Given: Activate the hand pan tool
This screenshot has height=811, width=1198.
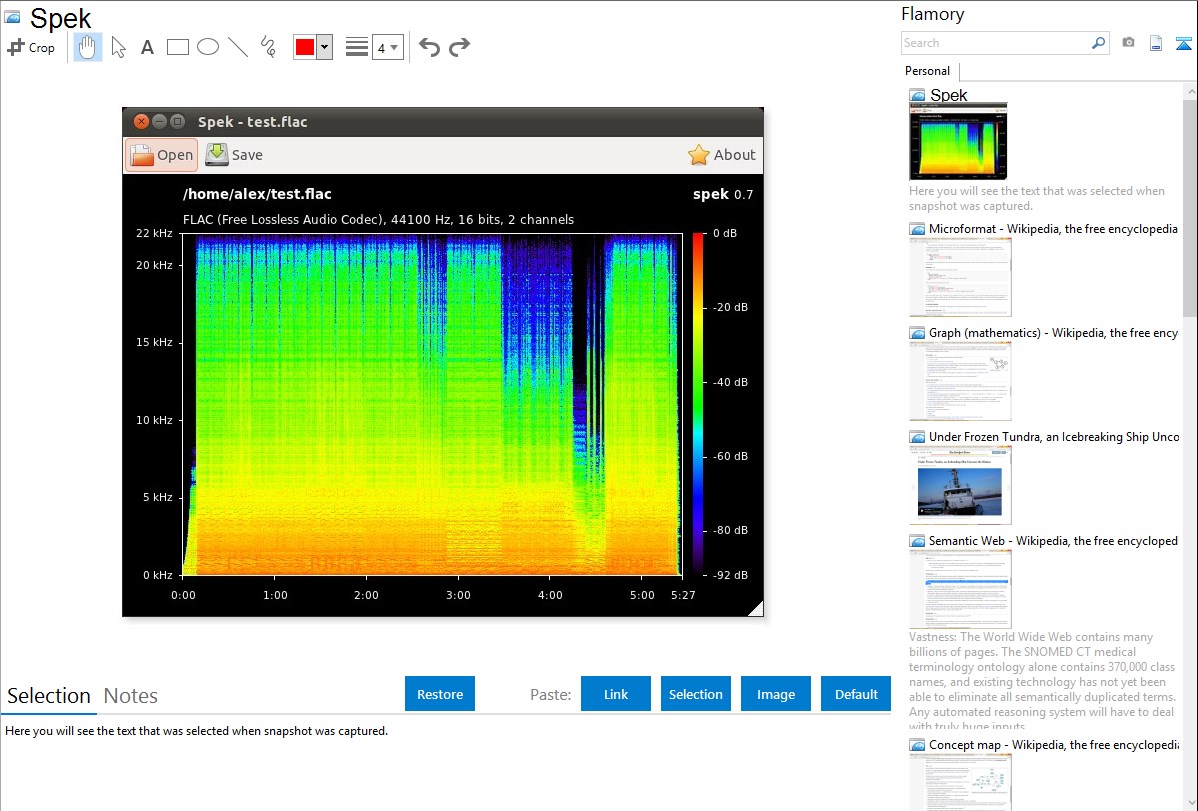Looking at the screenshot, I should 88,47.
